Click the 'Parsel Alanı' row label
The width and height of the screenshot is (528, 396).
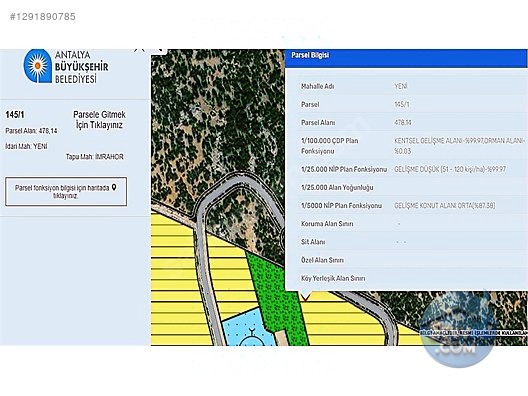click(318, 123)
